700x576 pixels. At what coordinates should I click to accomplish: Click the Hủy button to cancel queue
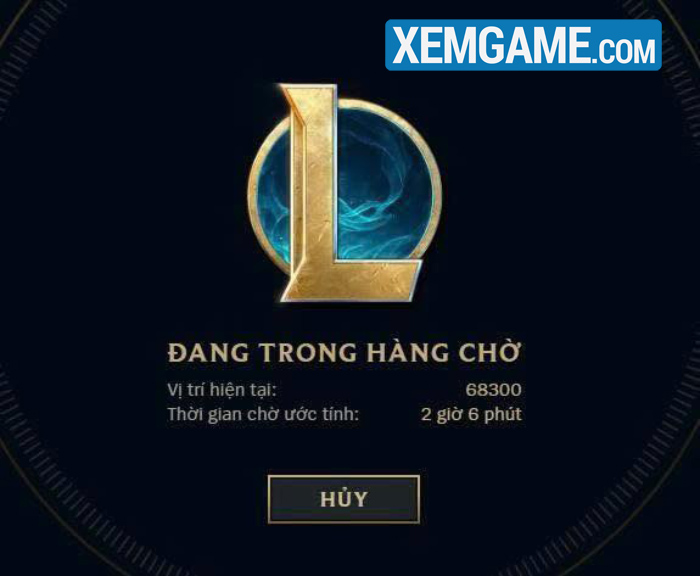click(343, 499)
